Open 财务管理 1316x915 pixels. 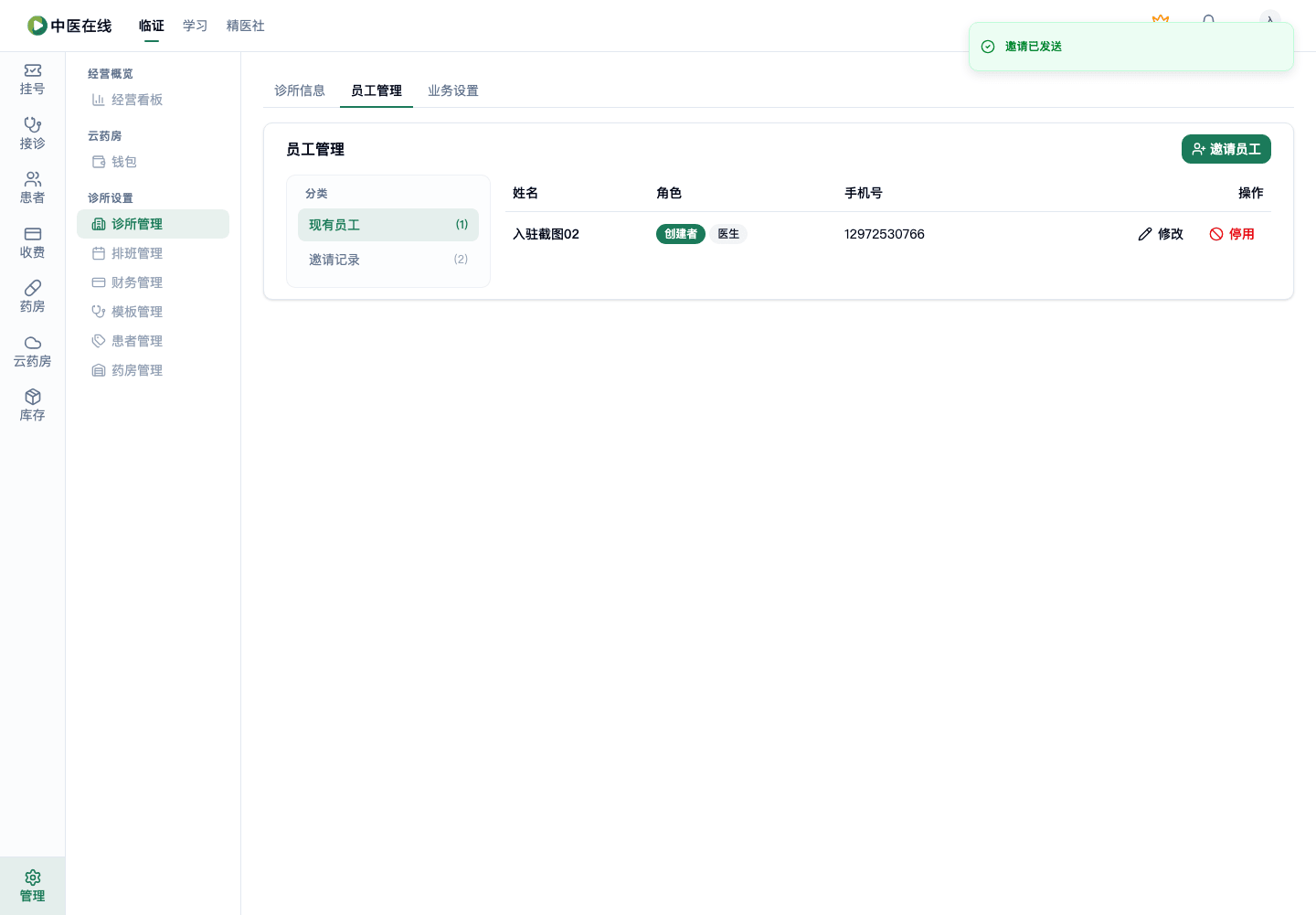[x=127, y=282]
